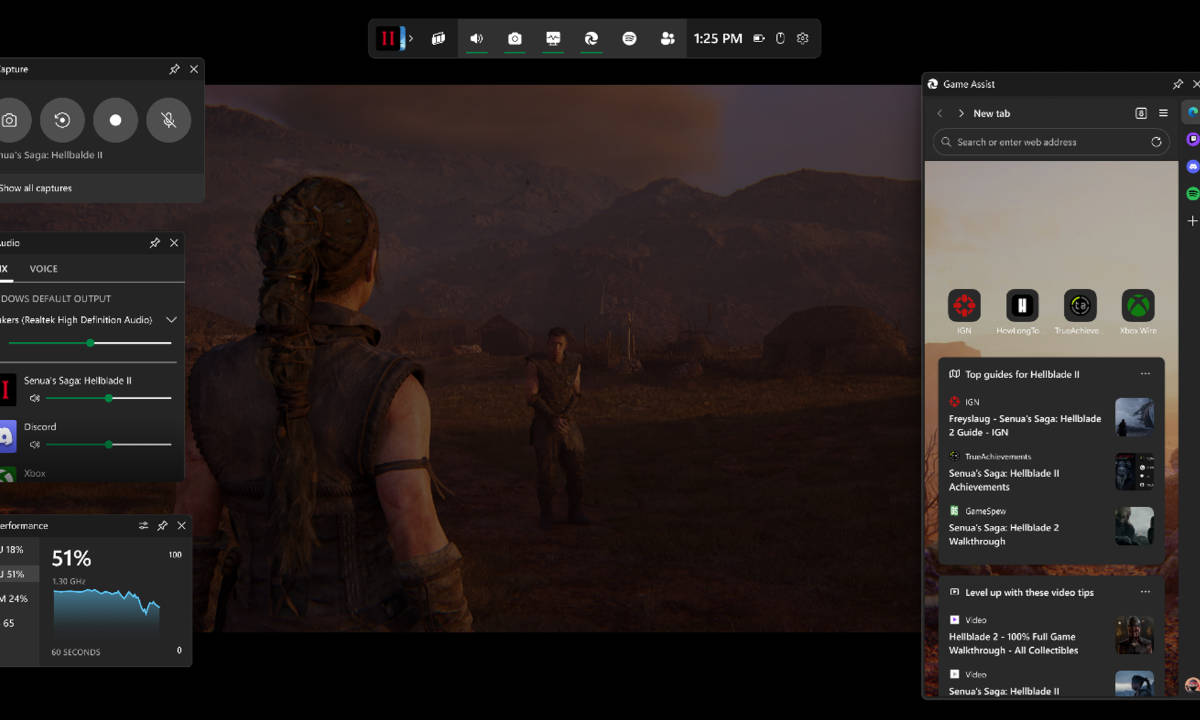
Task: Open the widget menu on the Game Bar toolbar
Action: pyautogui.click(x=437, y=38)
